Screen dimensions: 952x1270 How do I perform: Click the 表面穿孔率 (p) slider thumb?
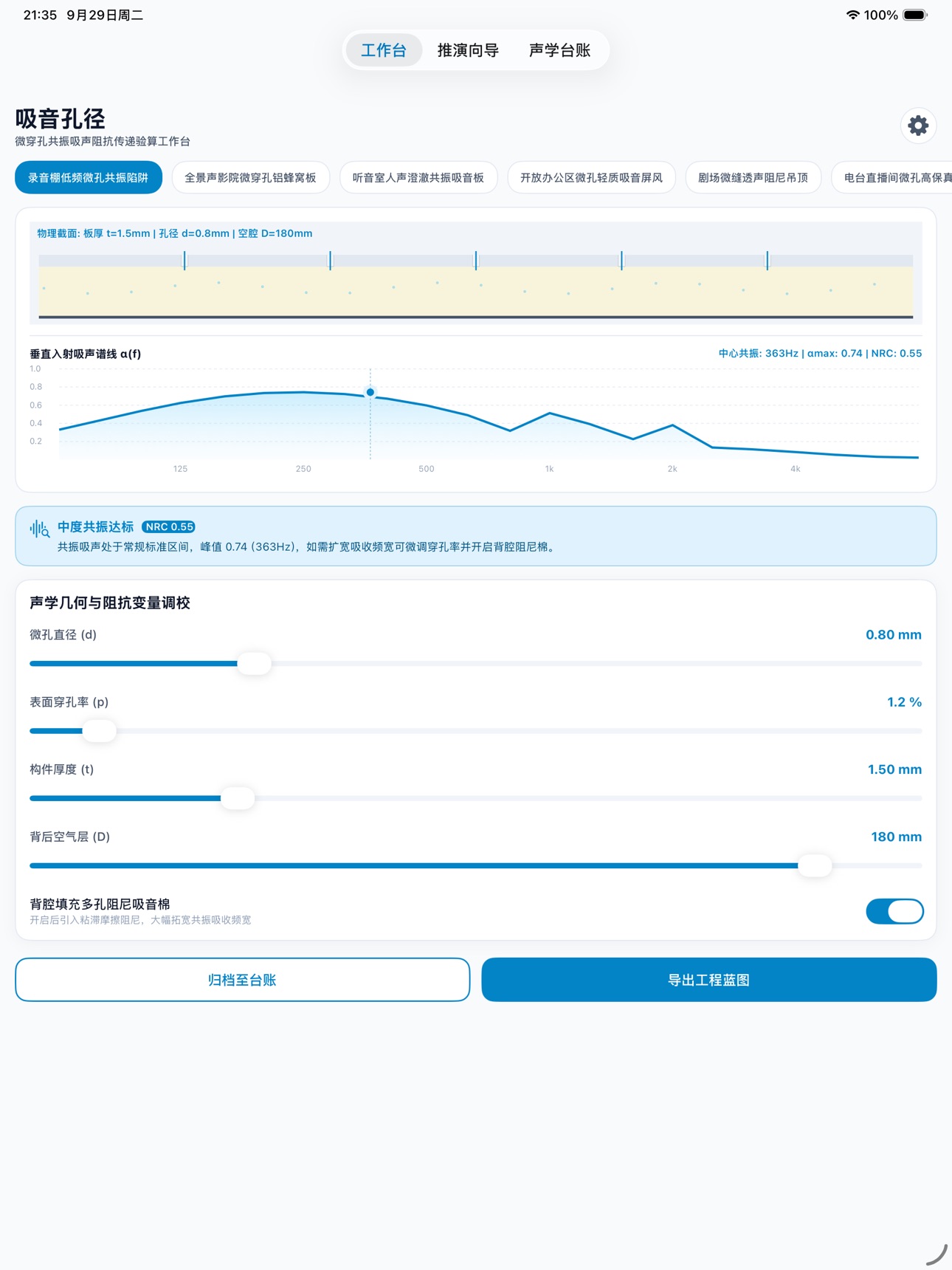coord(99,730)
